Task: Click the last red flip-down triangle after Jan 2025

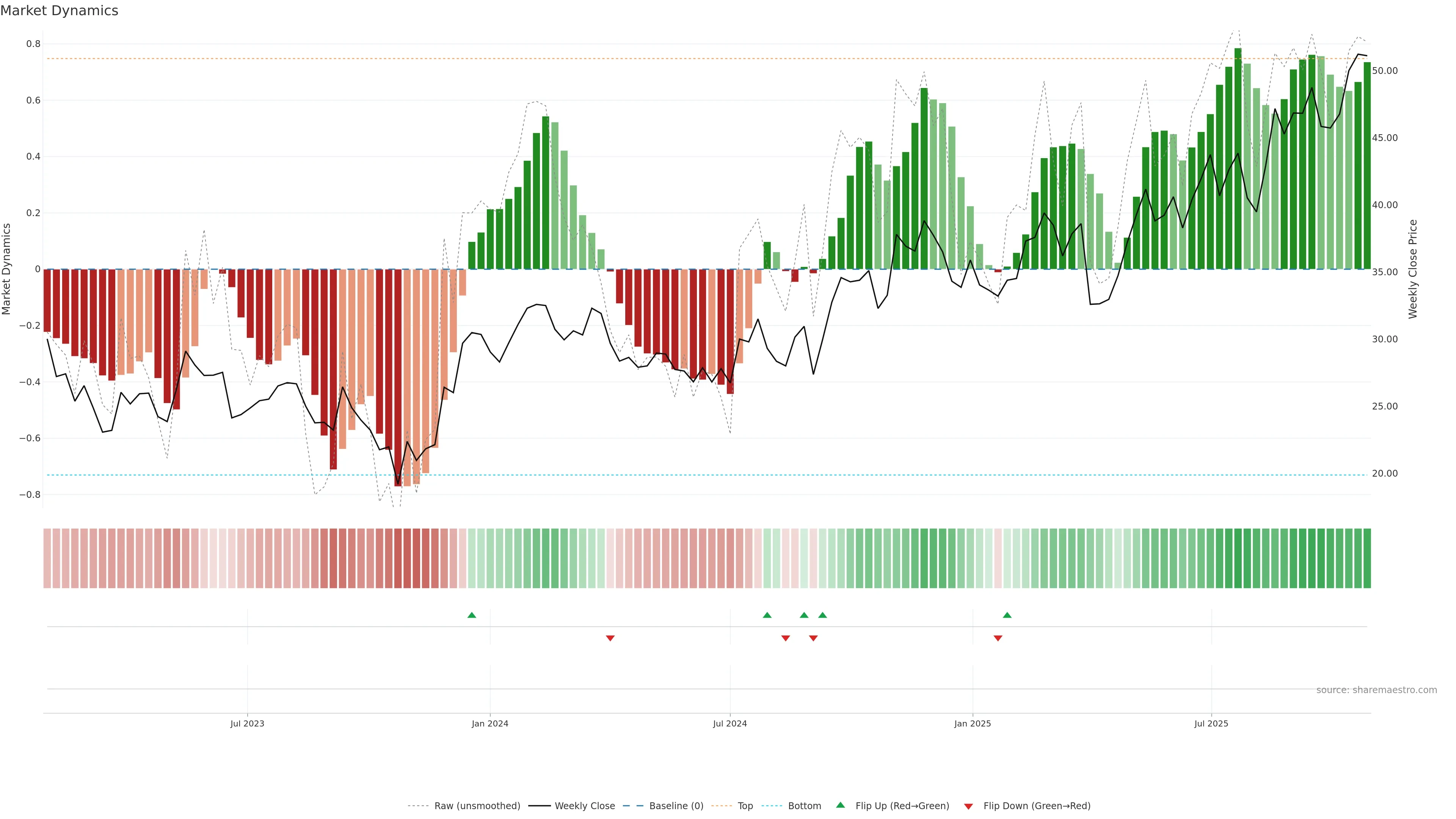Action: tap(998, 638)
